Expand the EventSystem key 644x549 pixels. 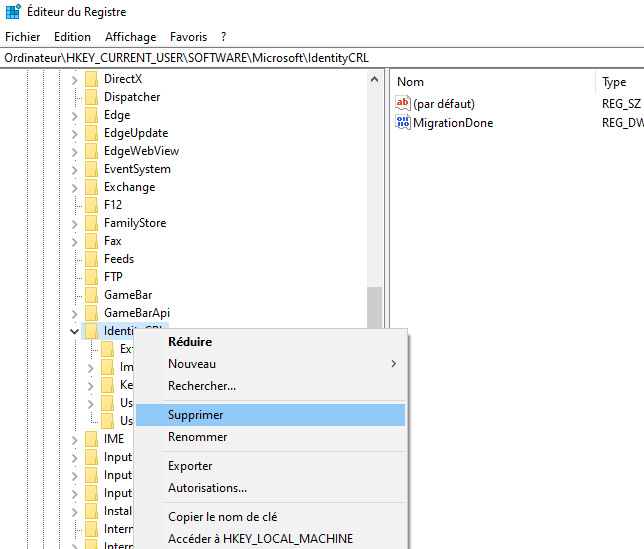tap(74, 170)
